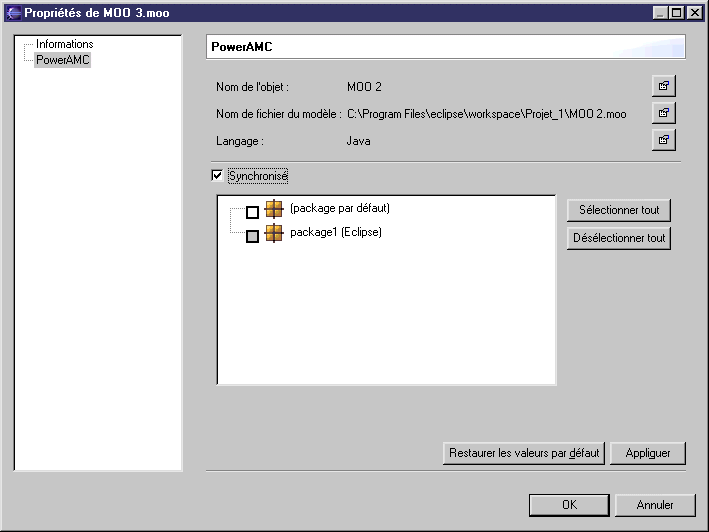Select Informations in the left tree
The image size is (709, 532).
(64, 45)
